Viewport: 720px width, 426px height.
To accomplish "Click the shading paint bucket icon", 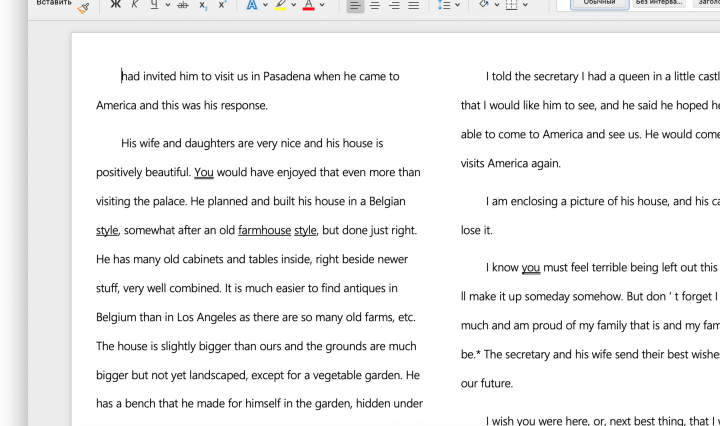I will coord(484,5).
